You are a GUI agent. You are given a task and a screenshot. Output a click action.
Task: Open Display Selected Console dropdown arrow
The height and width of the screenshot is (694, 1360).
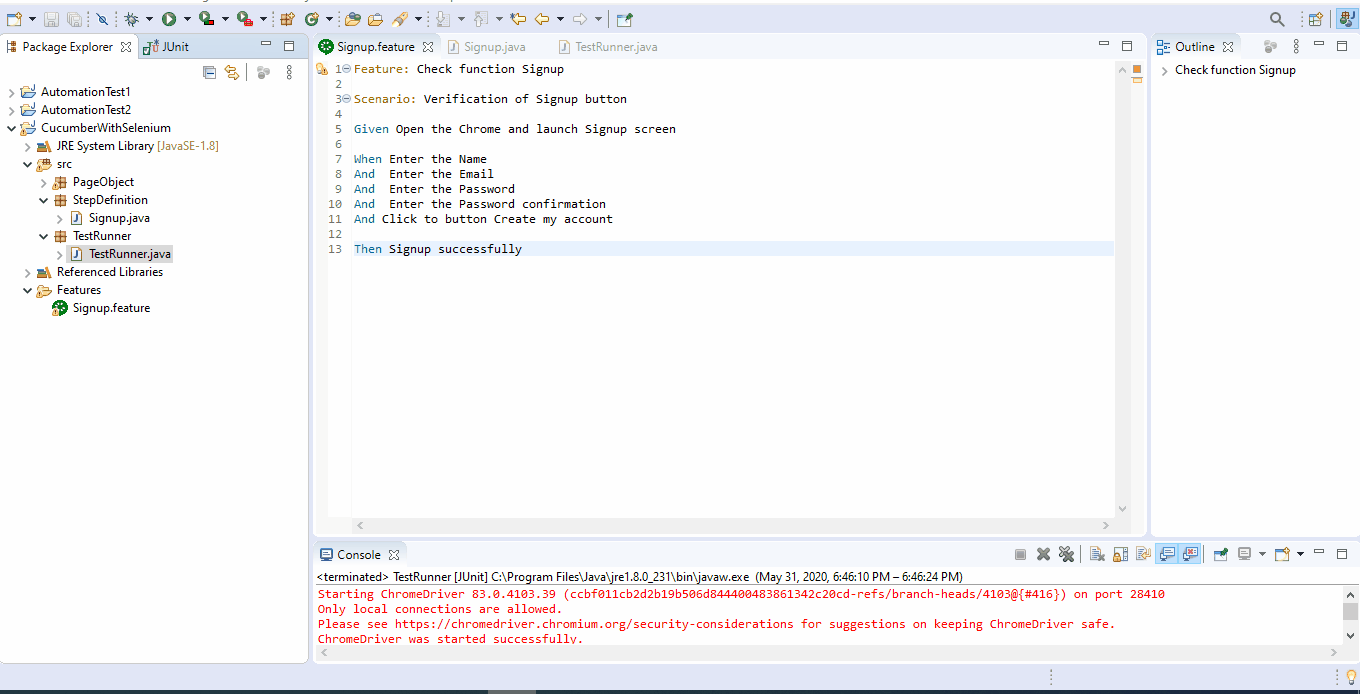pos(1263,554)
